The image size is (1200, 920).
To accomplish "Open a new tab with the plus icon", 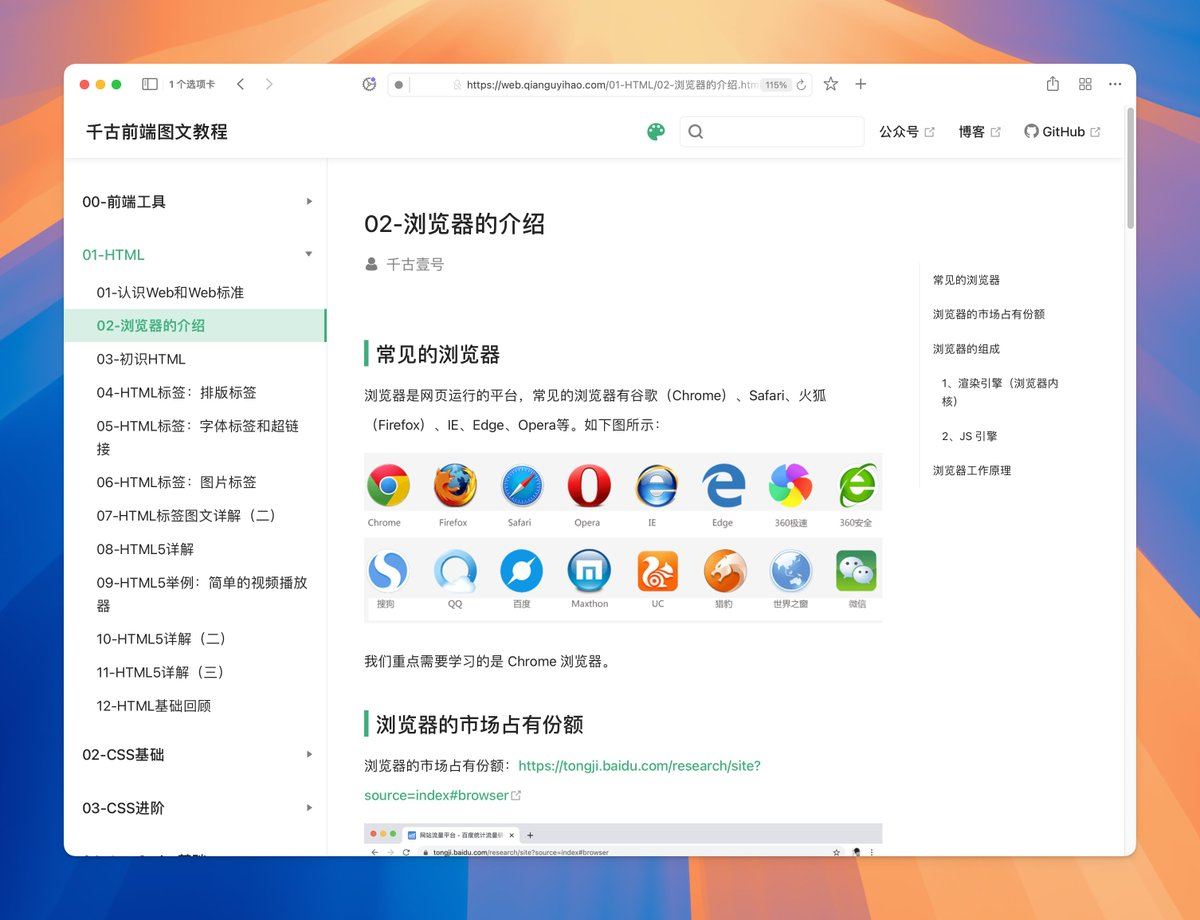I will 860,84.
